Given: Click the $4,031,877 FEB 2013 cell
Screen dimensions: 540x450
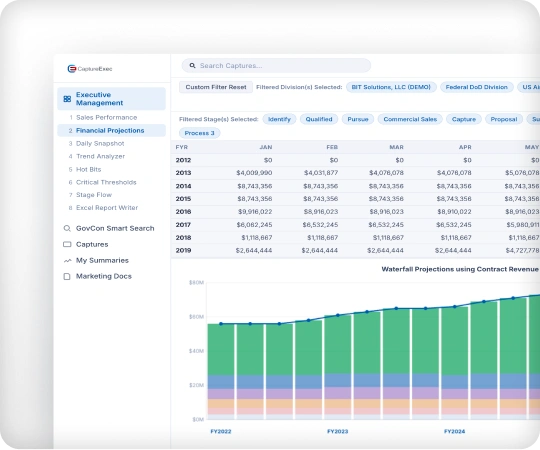Looking at the screenshot, I should pos(321,173).
